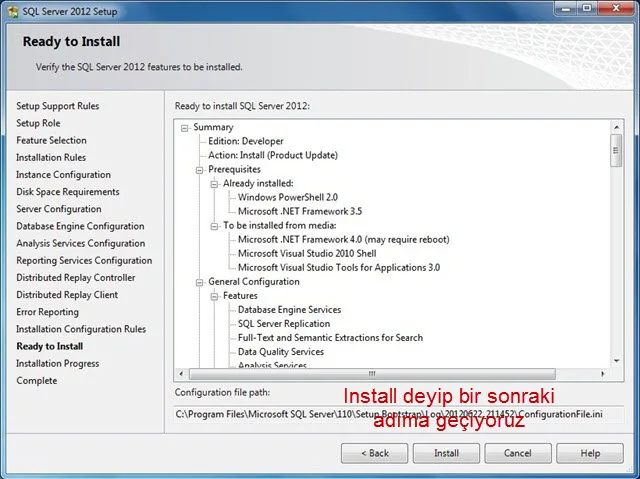Close the SQL Server 2012 Setup window
The height and width of the screenshot is (479, 640).
point(616,8)
